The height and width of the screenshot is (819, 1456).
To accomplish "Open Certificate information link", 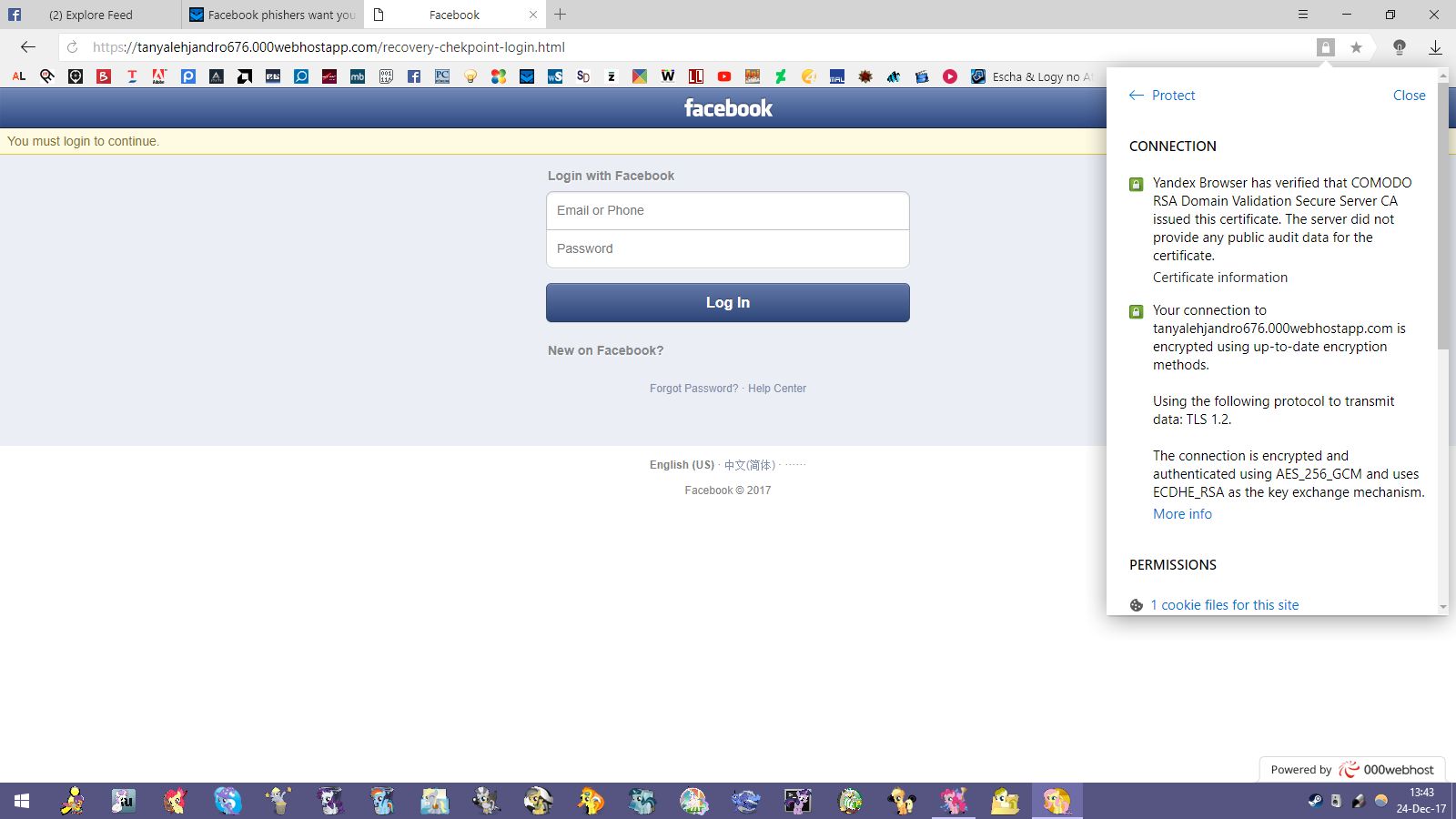I will click(x=1220, y=278).
